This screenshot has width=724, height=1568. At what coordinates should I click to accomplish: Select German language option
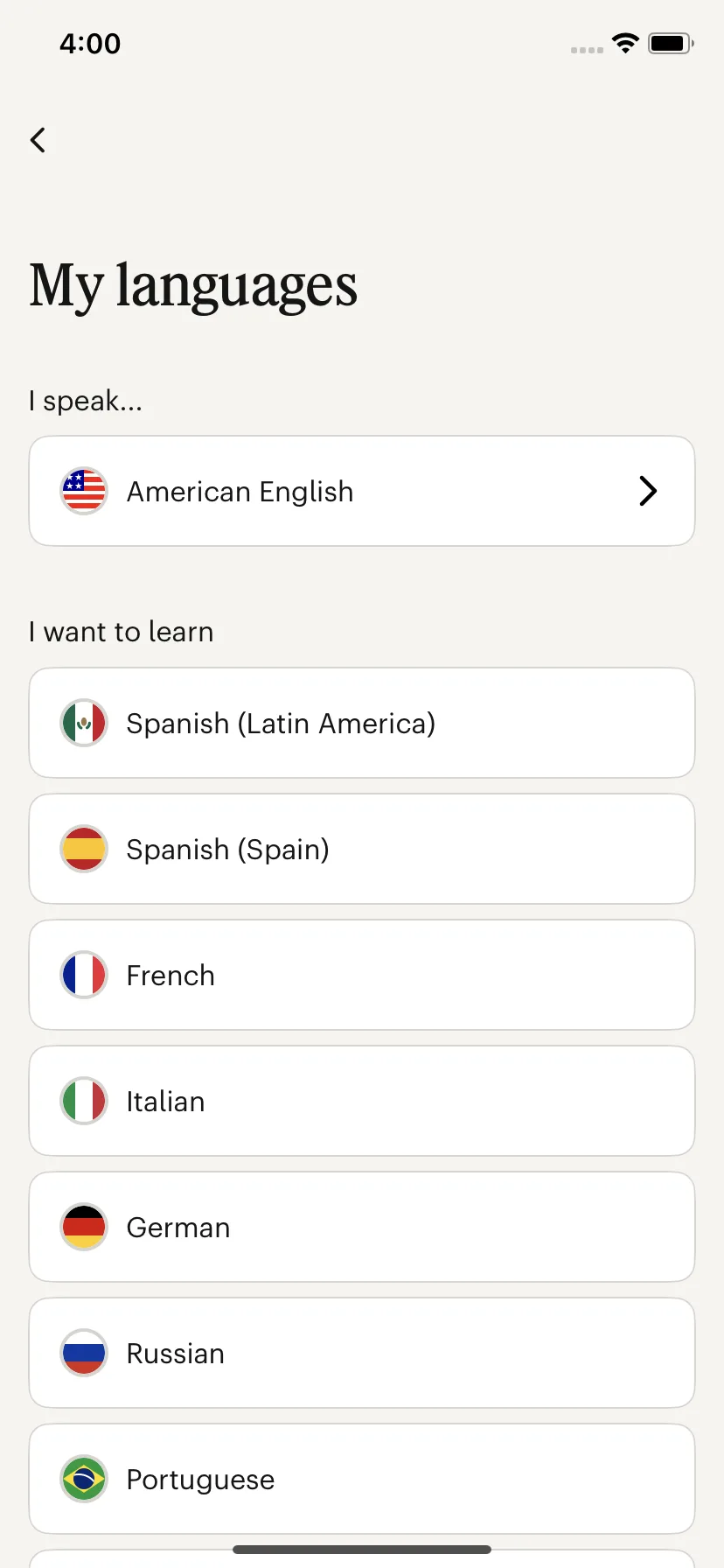[362, 1227]
